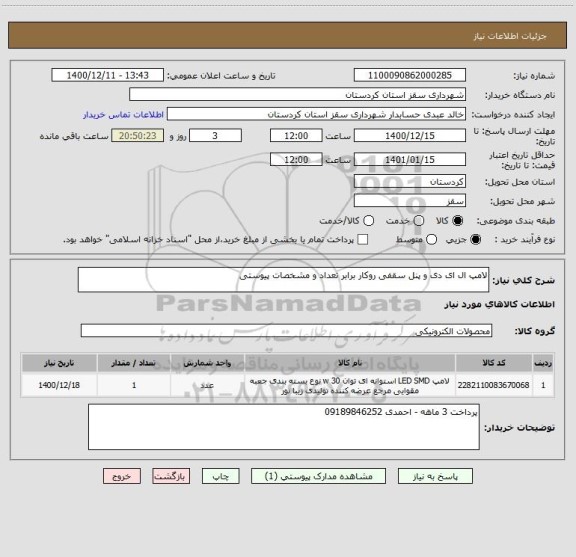Select the جزیی purchase type radio
The height and width of the screenshot is (557, 576).
click(476, 240)
